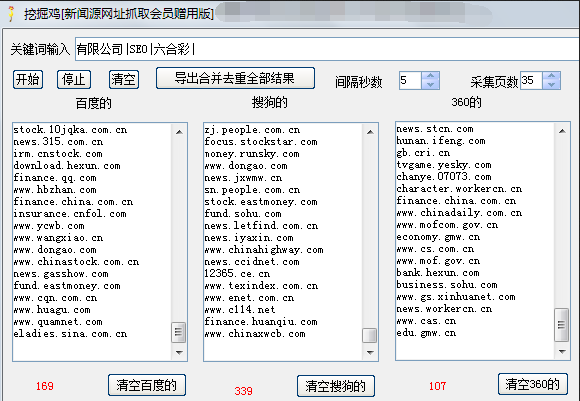Select fund.sohu.com row
The width and height of the screenshot is (580, 401).
(243, 214)
